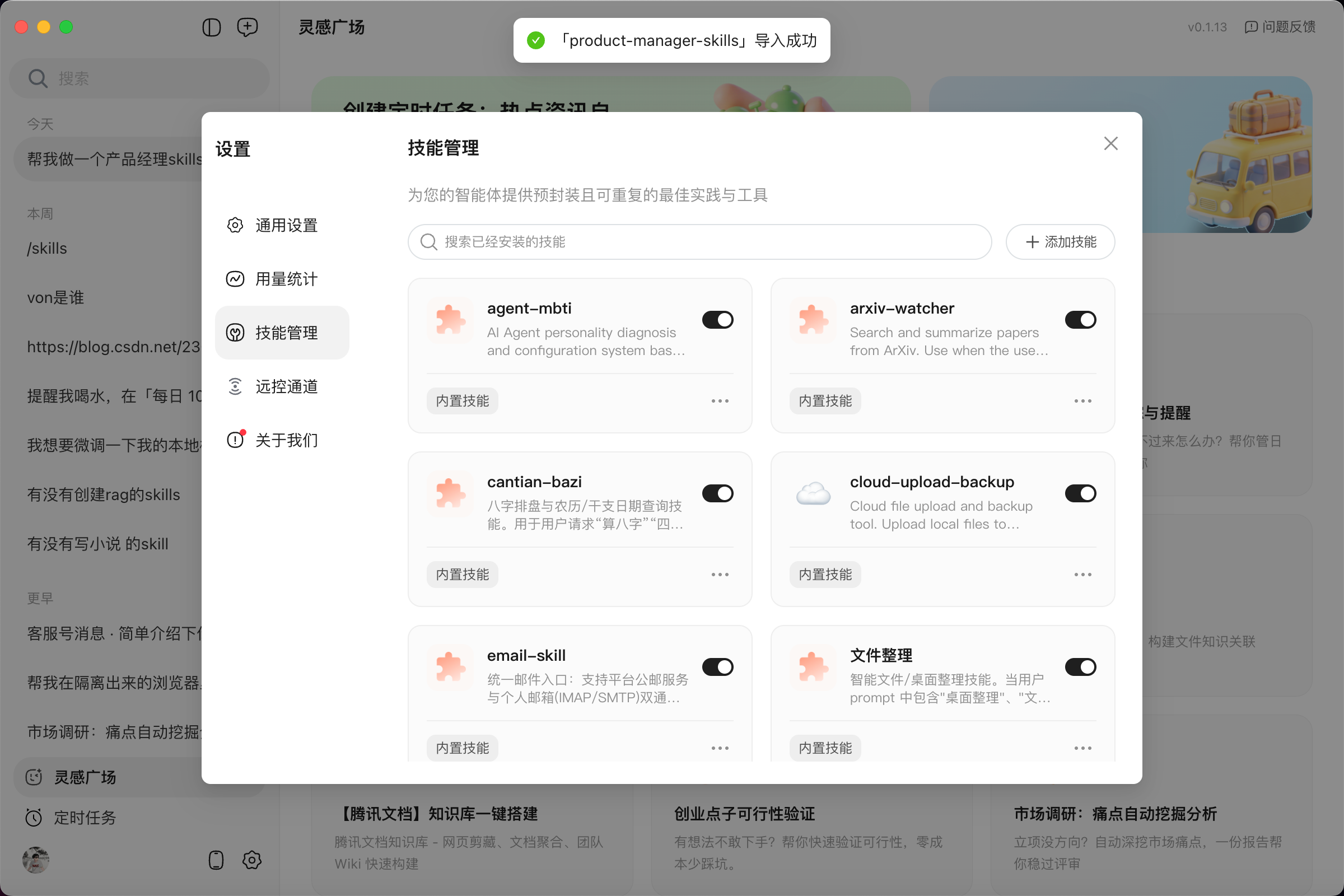Open more options for agent-mbti
The height and width of the screenshot is (896, 1344).
(x=720, y=401)
